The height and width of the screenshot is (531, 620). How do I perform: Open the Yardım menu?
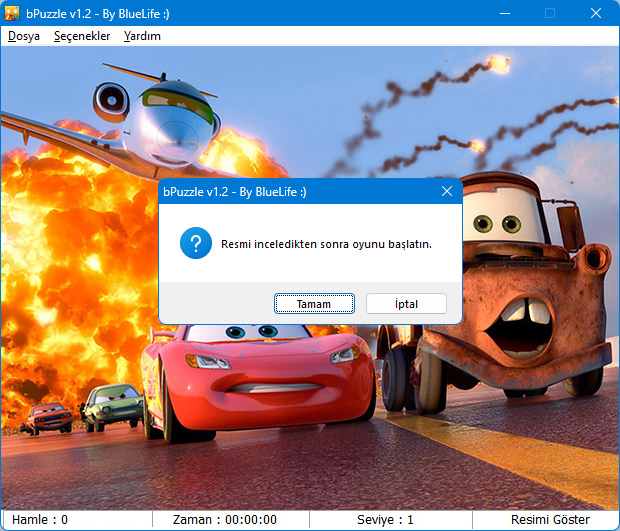click(x=142, y=36)
